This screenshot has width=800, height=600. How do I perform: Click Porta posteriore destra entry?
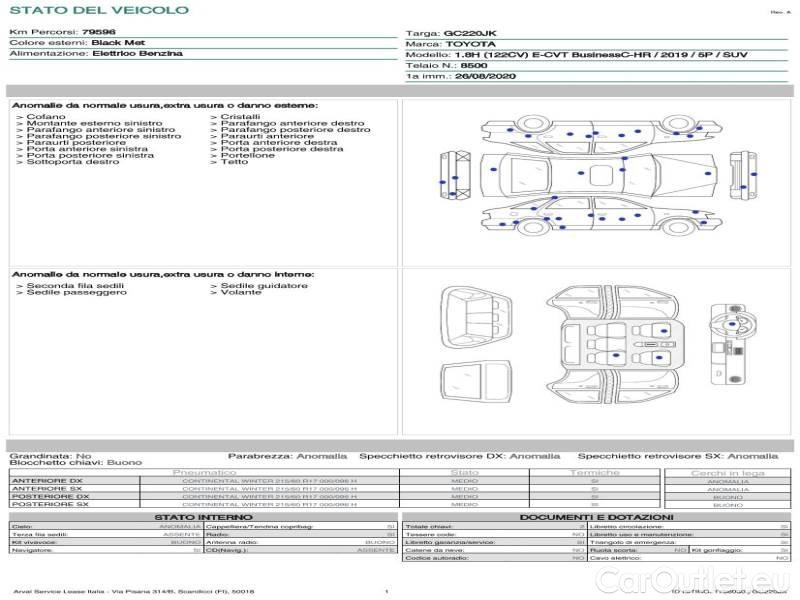282,149
